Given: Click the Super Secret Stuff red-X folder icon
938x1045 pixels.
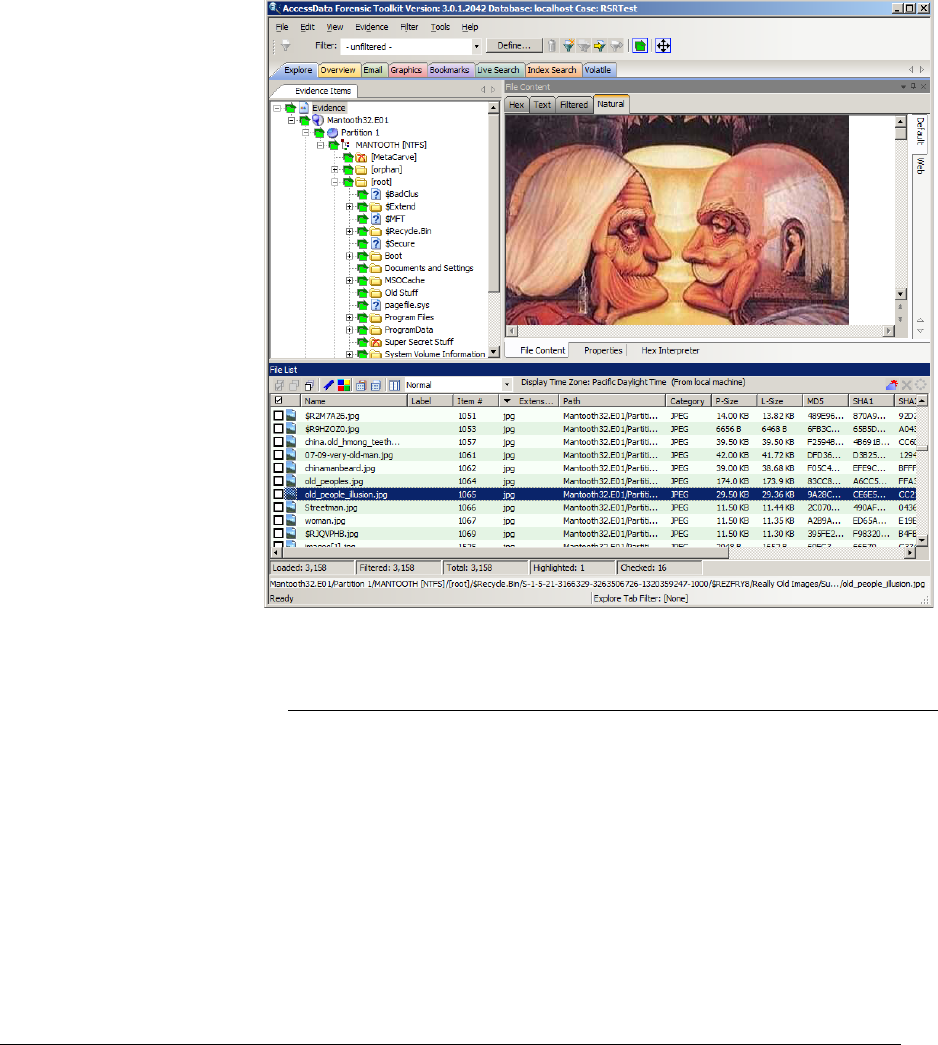Looking at the screenshot, I should 376,342.
